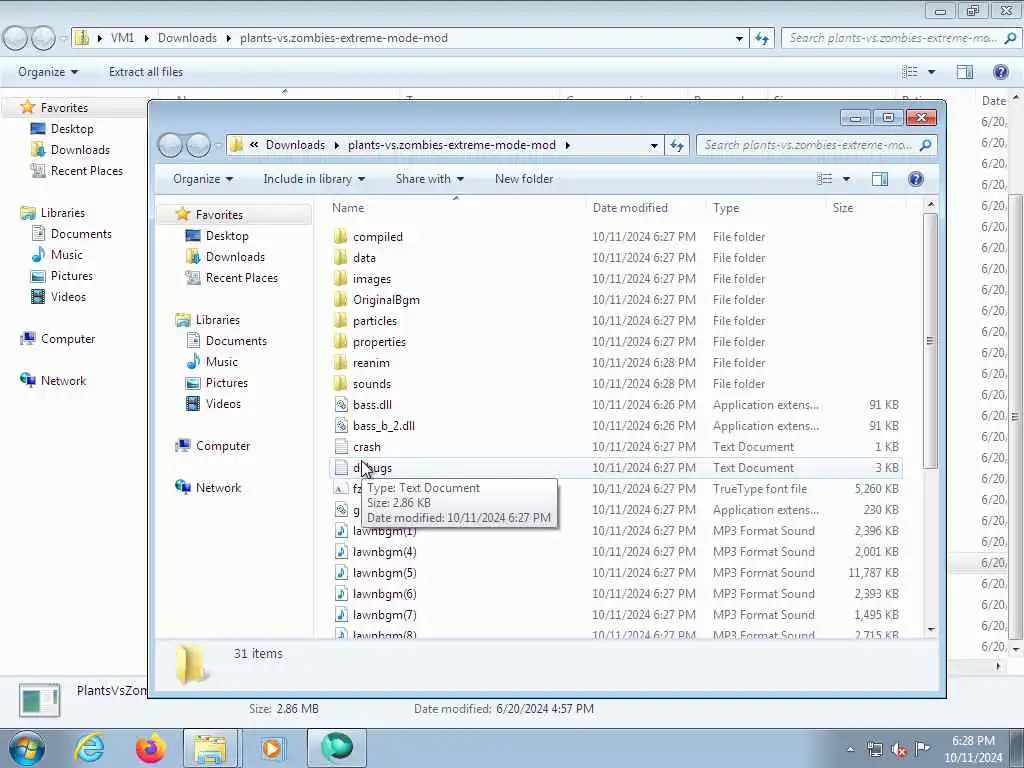The height and width of the screenshot is (768, 1024).
Task: Select lawnbgm(6) MP3 file icon
Action: 341,593
